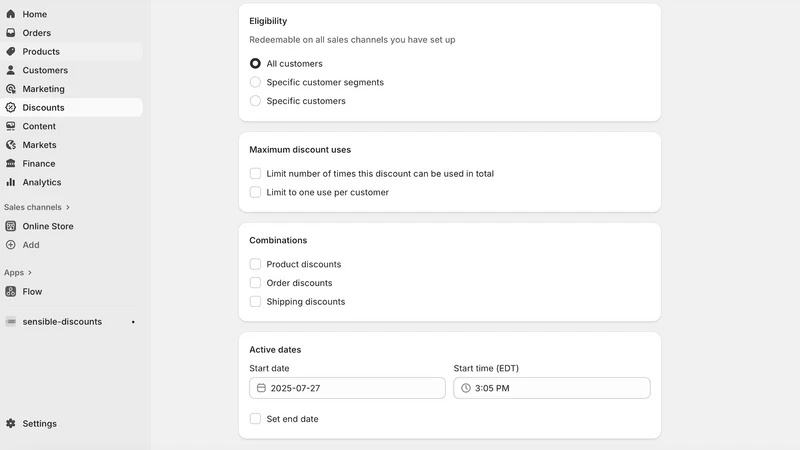Click the Settings gear icon
This screenshot has height=450, width=800.
click(11, 423)
